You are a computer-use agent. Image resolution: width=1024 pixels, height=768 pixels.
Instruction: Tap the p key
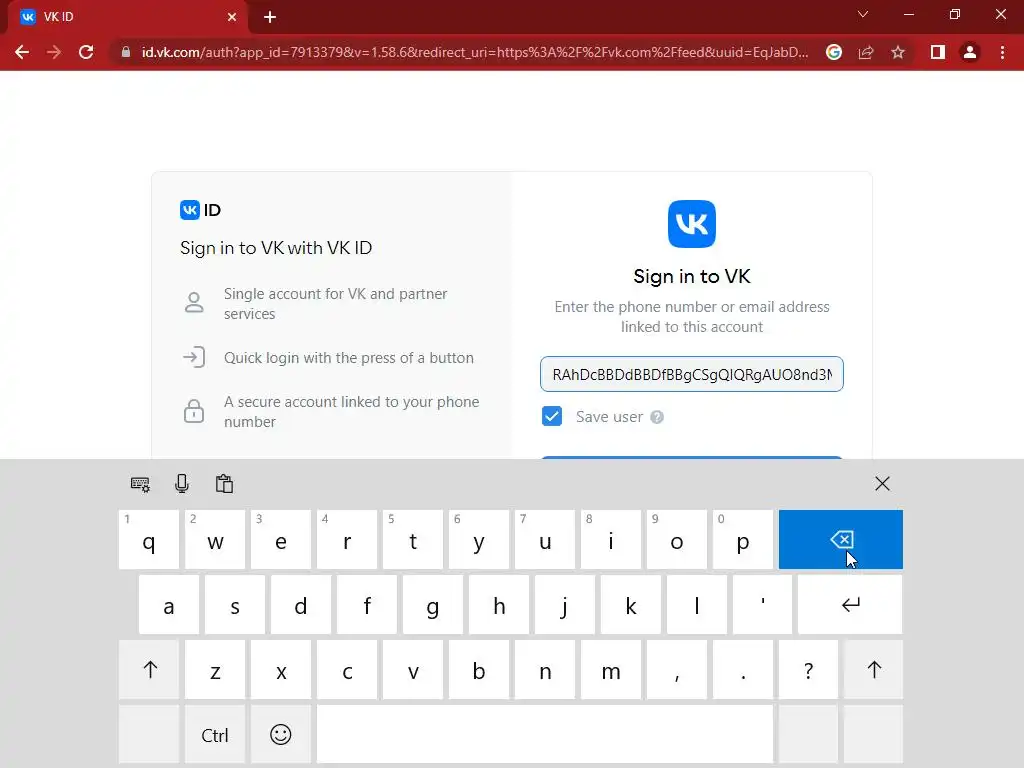point(743,539)
